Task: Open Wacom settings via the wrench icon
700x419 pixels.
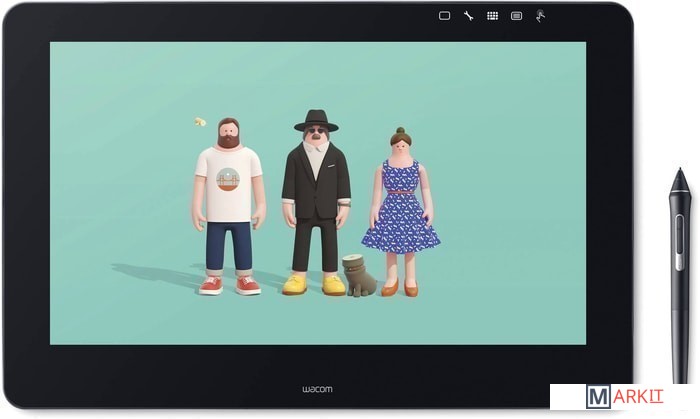Action: click(468, 16)
